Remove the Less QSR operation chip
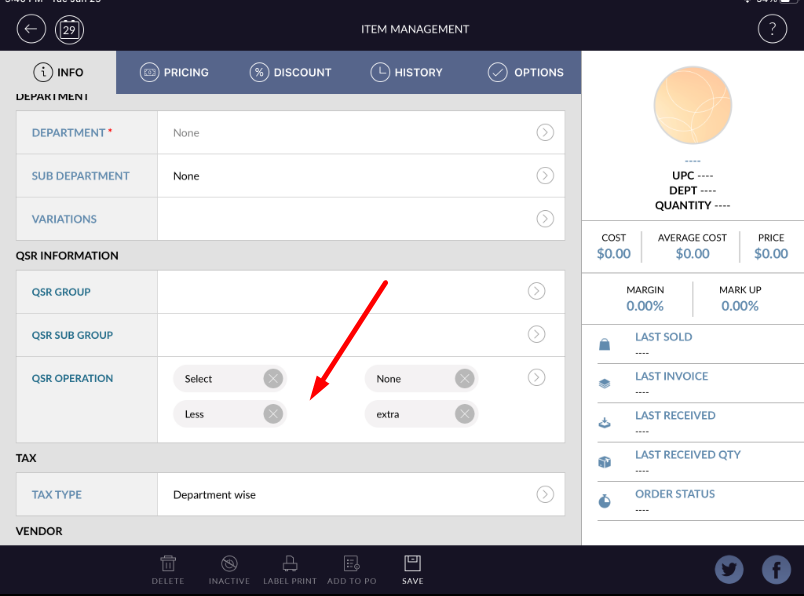This screenshot has width=804, height=596. coord(273,414)
